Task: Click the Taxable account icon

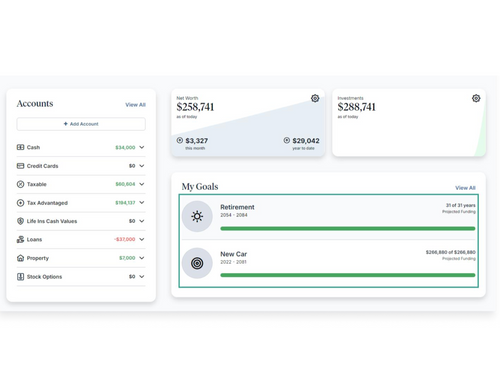Action: [20, 184]
